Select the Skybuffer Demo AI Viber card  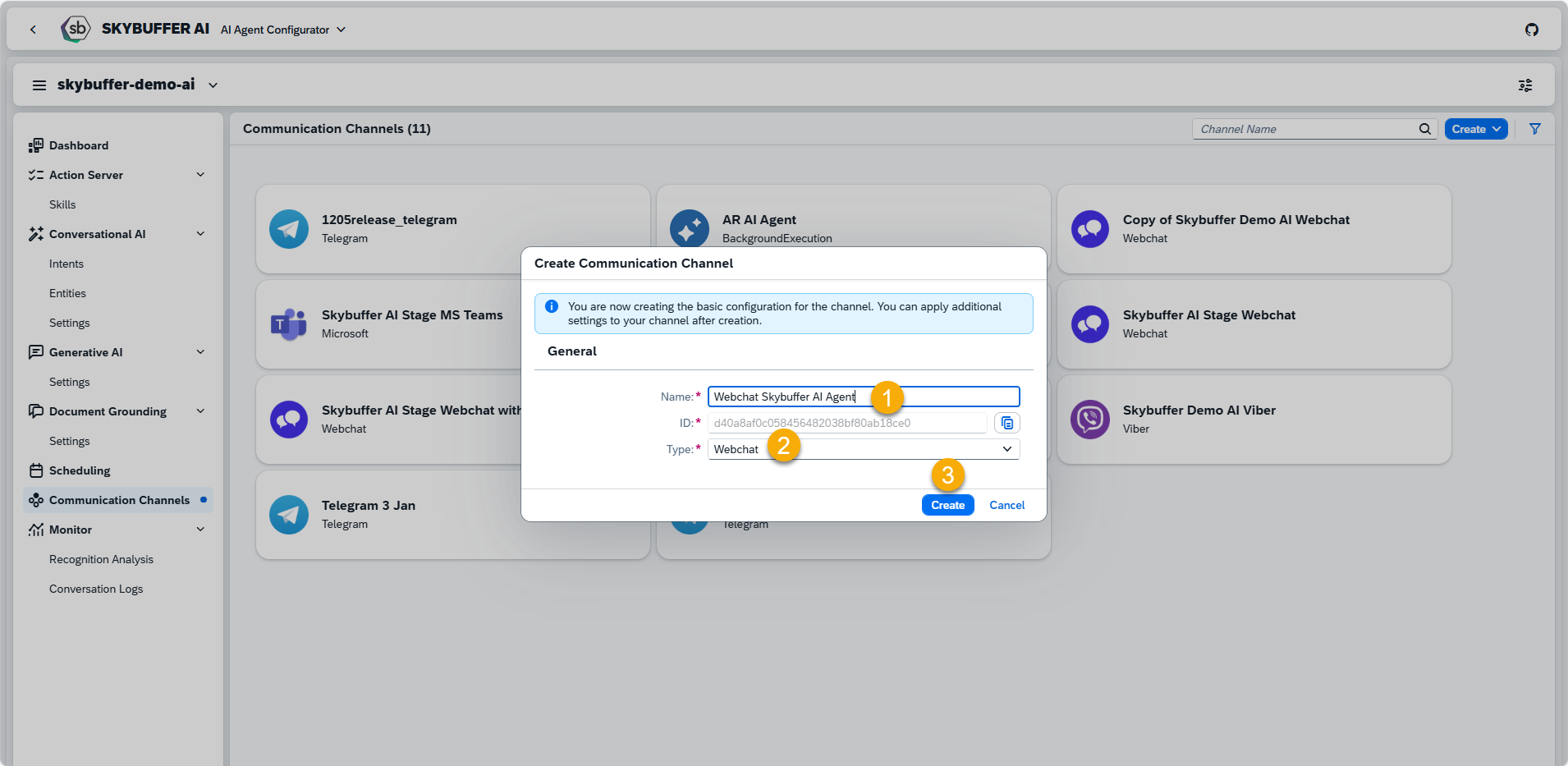pyautogui.click(x=1254, y=420)
